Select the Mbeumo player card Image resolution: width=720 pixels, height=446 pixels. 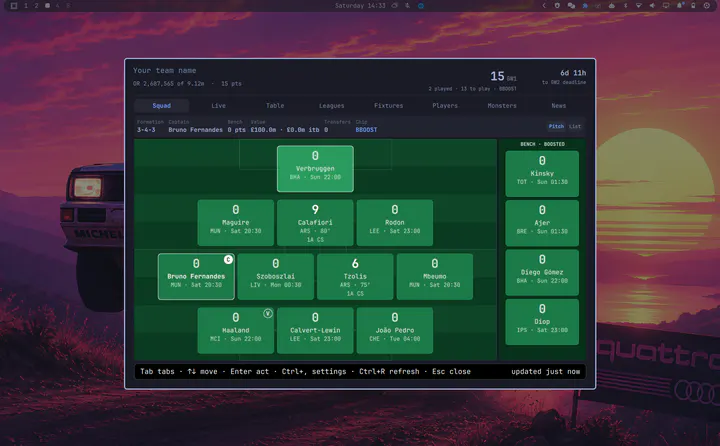pos(434,277)
